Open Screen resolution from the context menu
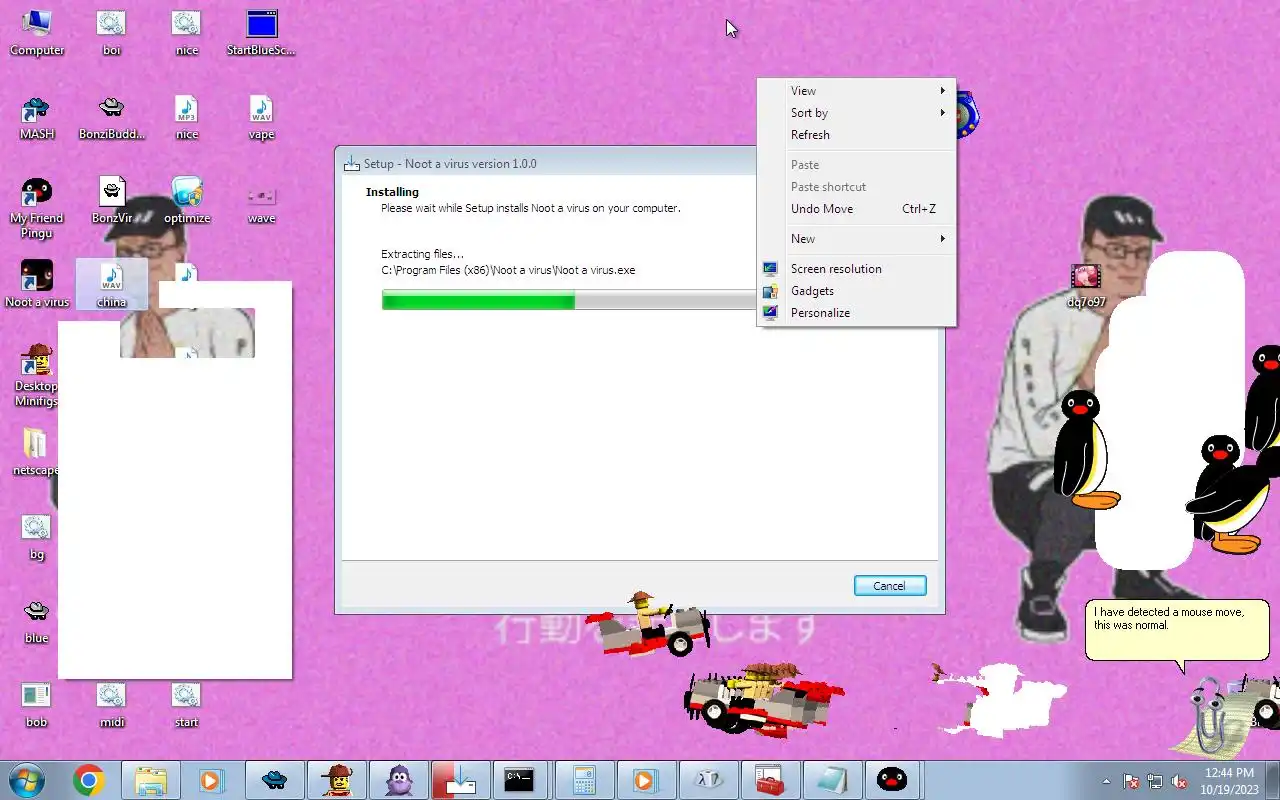 coord(857,269)
